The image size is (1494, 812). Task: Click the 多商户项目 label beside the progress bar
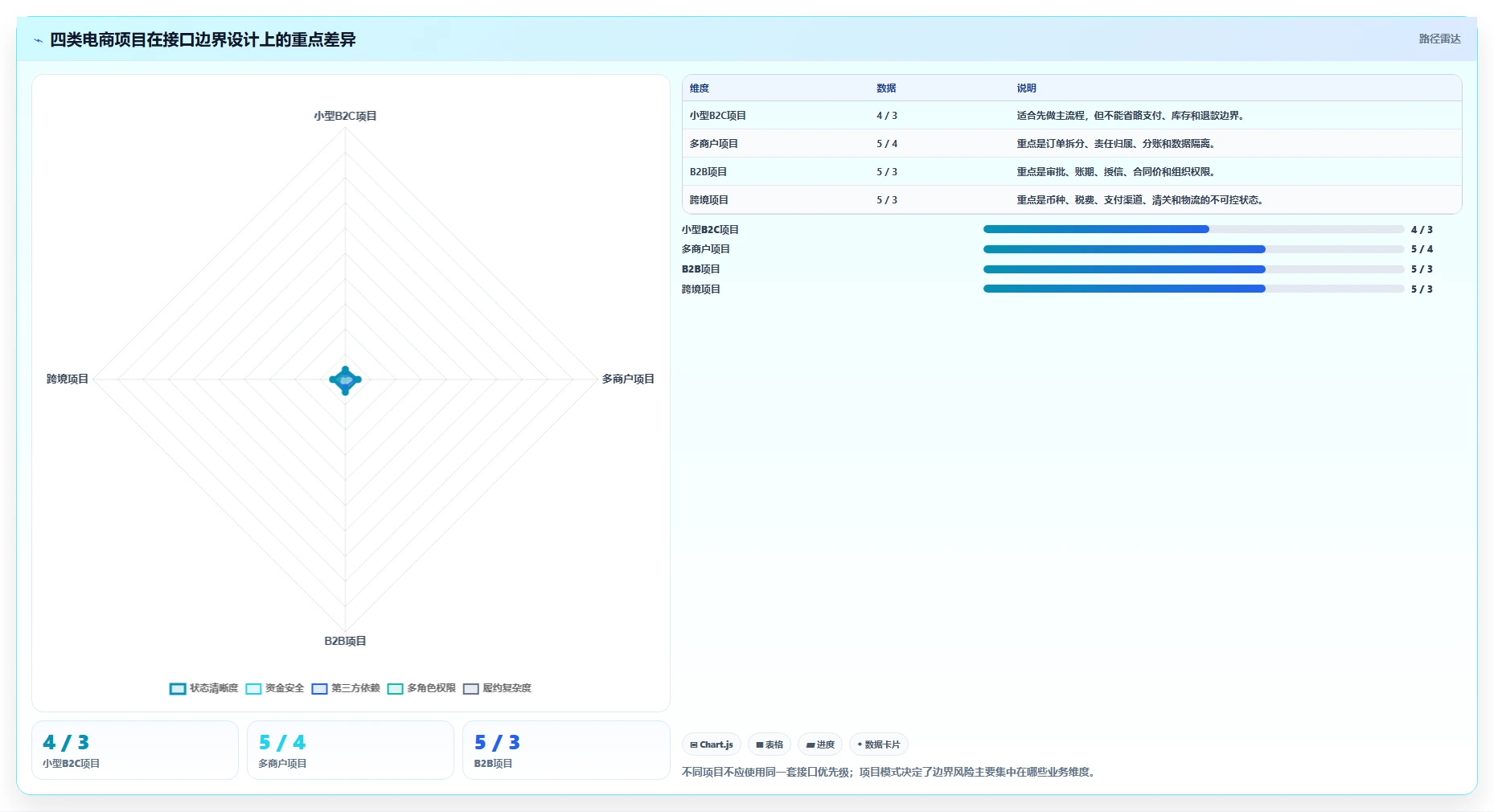(x=706, y=249)
